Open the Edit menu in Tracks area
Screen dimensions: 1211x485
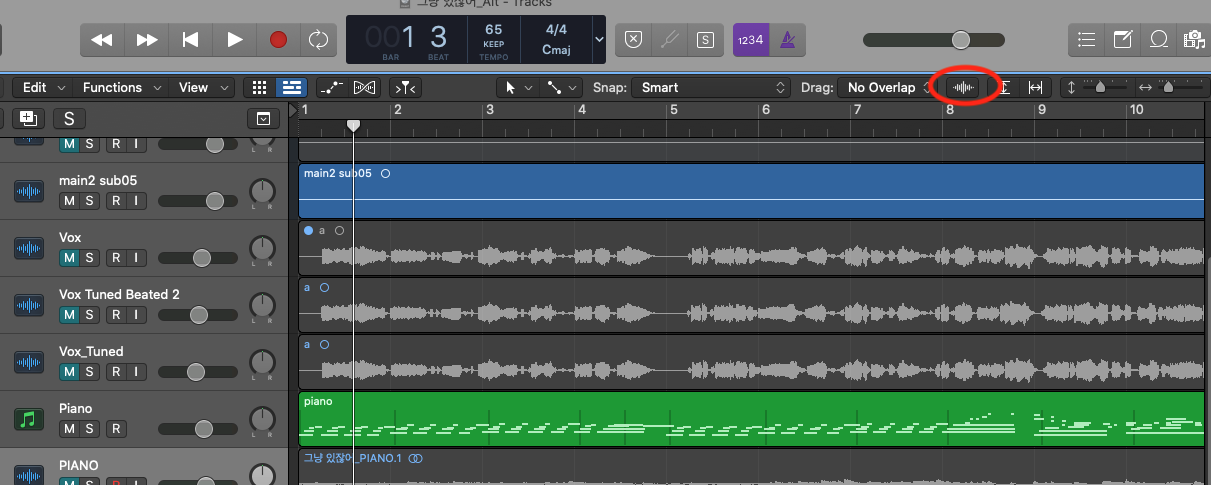[x=43, y=88]
